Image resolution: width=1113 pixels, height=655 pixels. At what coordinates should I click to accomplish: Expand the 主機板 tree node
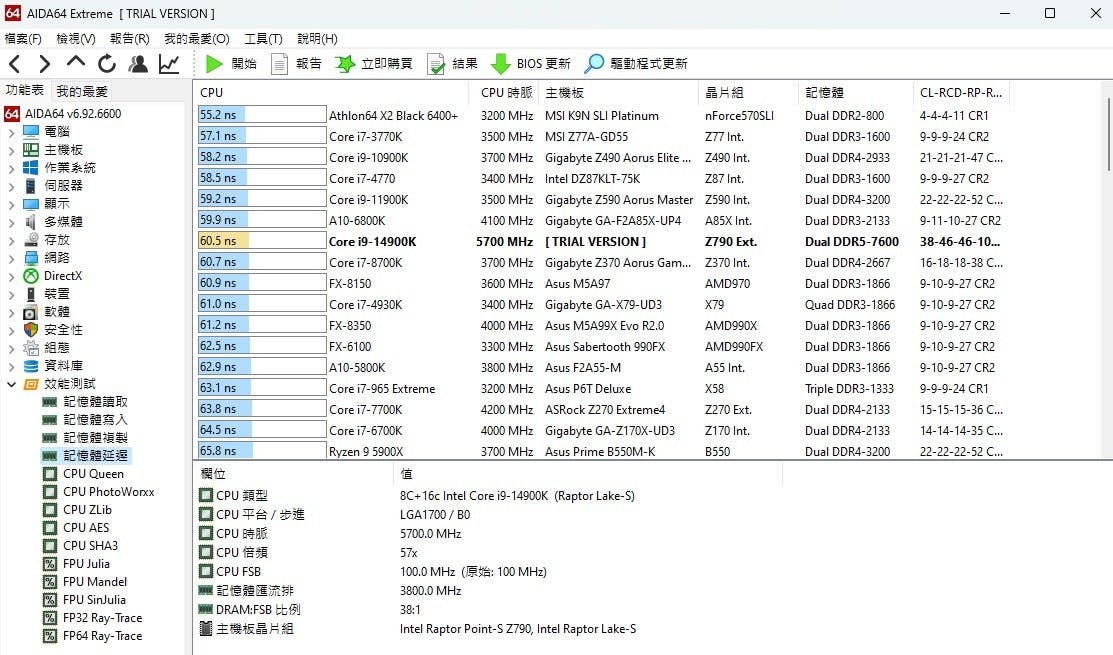pos(11,150)
